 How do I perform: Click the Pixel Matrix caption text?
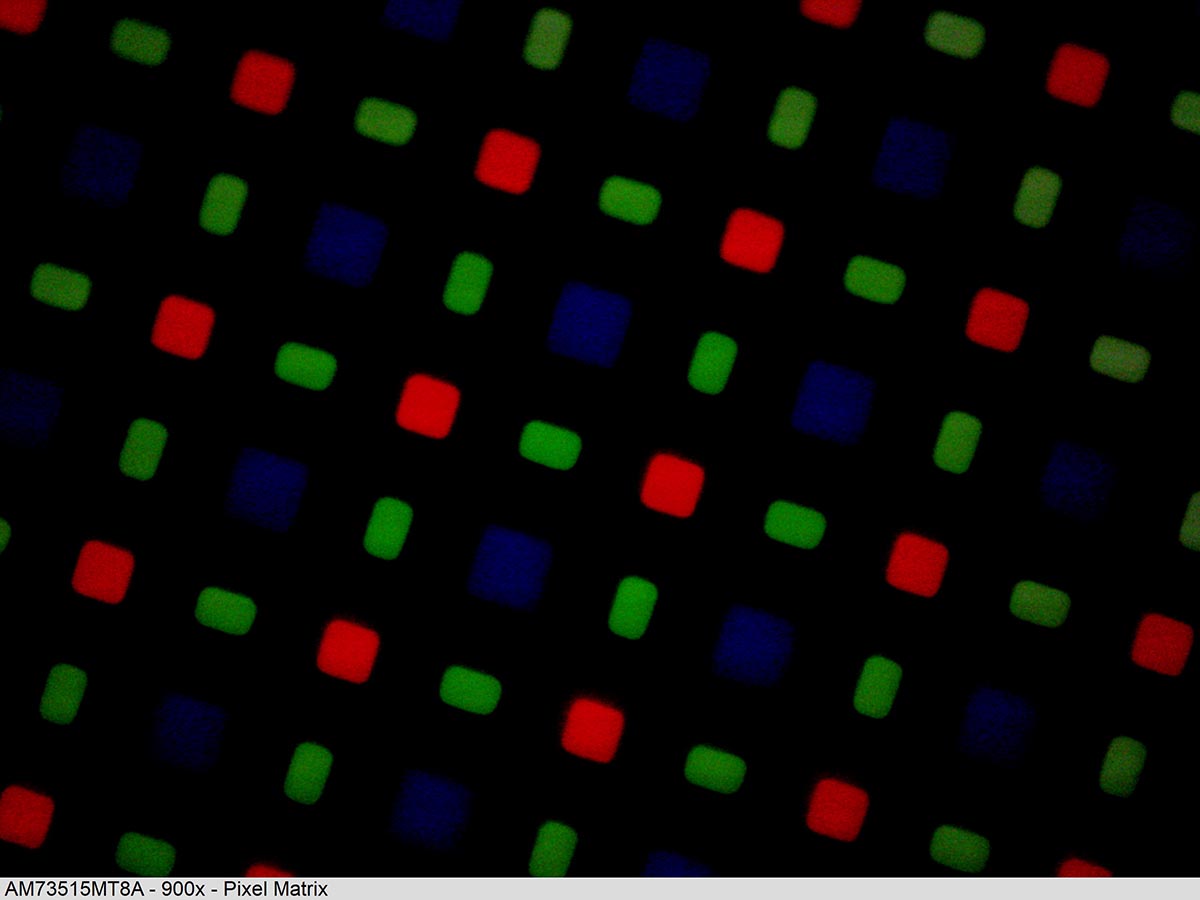275,889
